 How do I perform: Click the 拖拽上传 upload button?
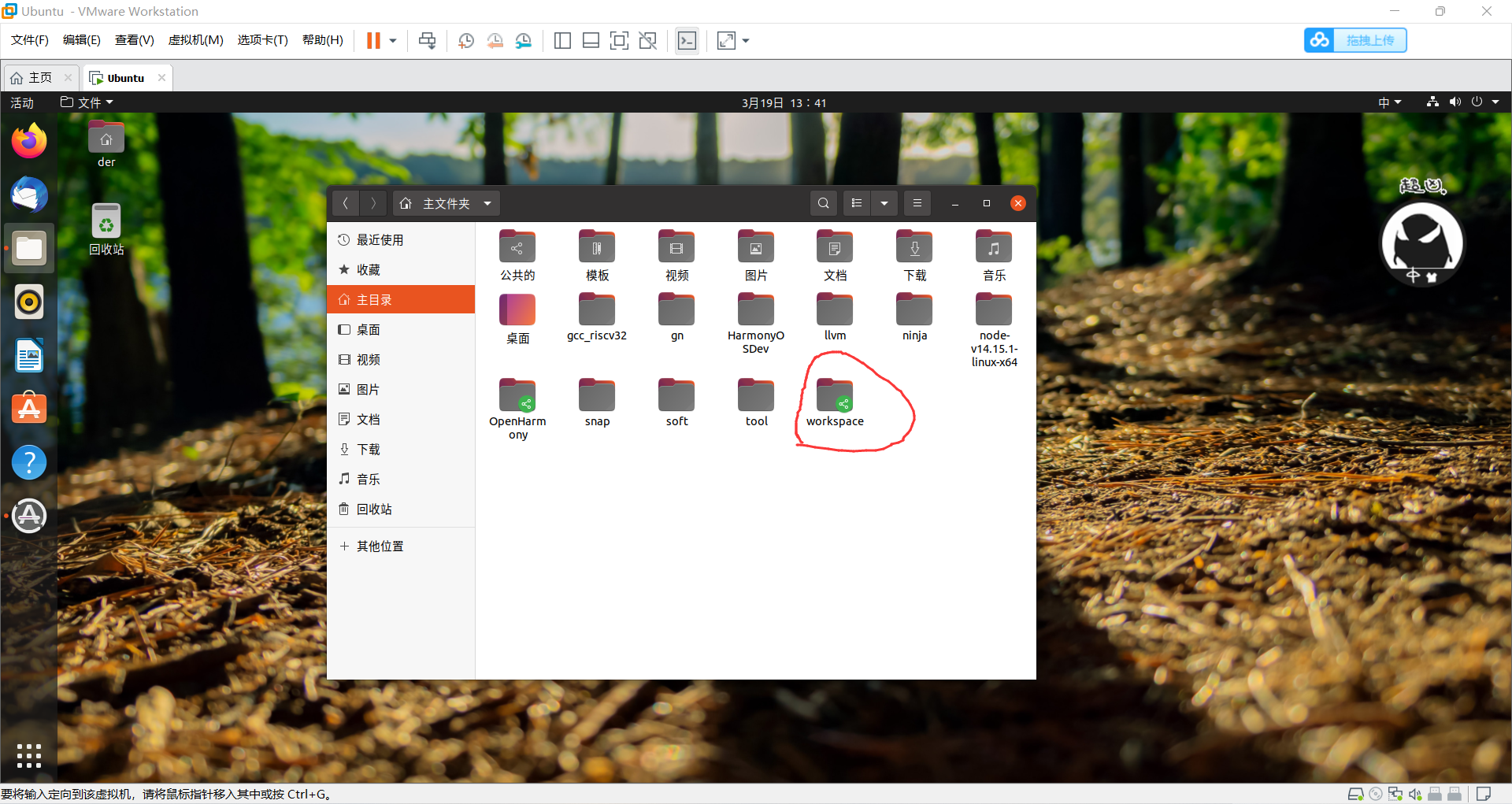point(1355,40)
